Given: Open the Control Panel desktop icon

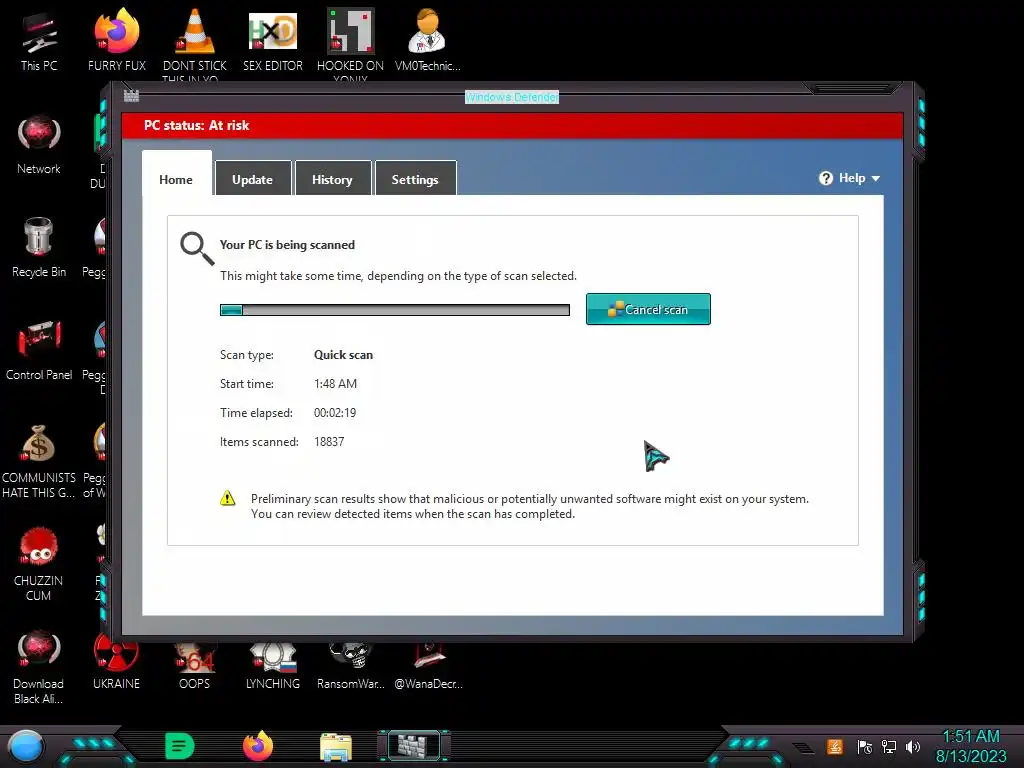Looking at the screenshot, I should point(39,350).
